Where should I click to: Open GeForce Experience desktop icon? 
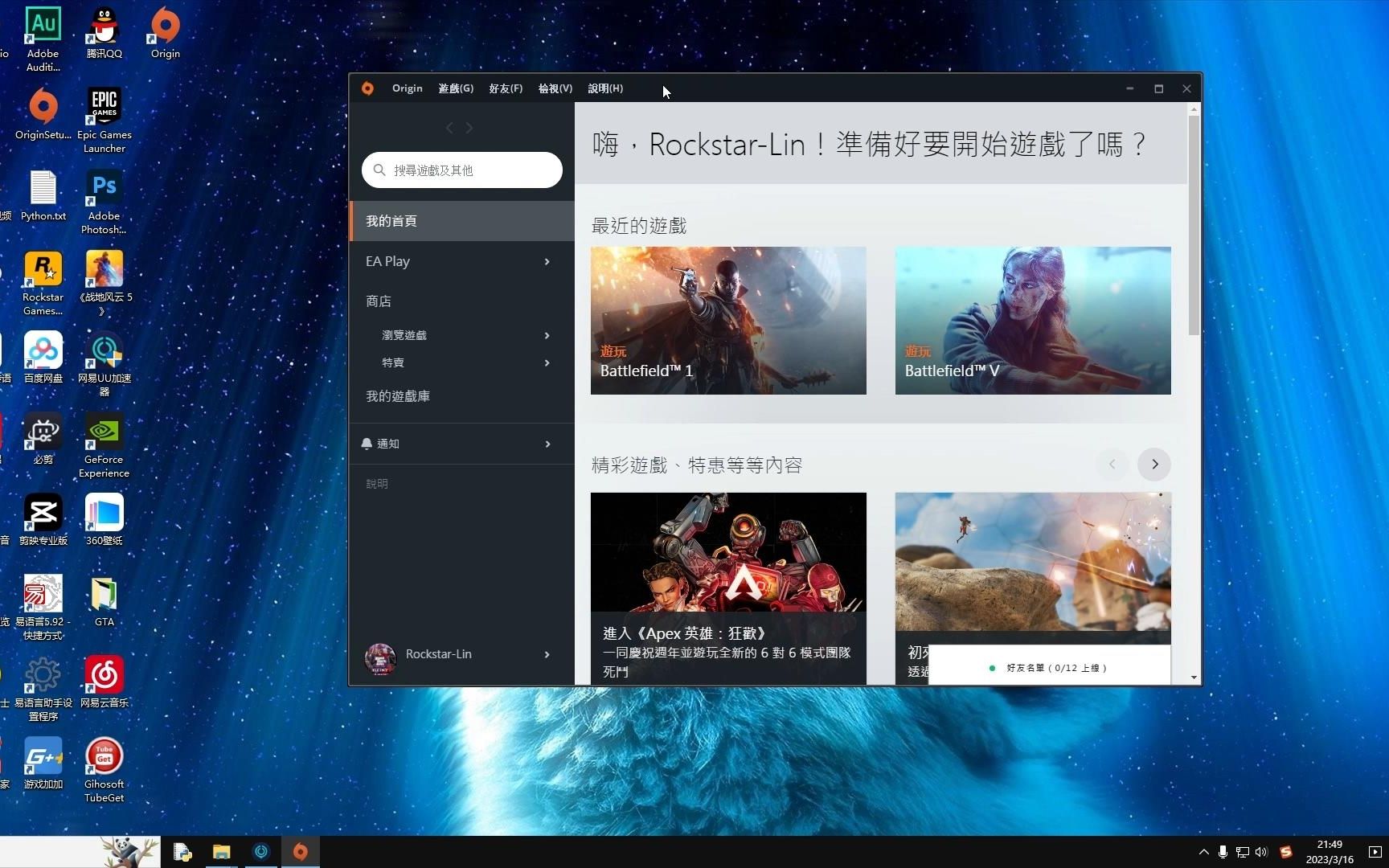[104, 446]
